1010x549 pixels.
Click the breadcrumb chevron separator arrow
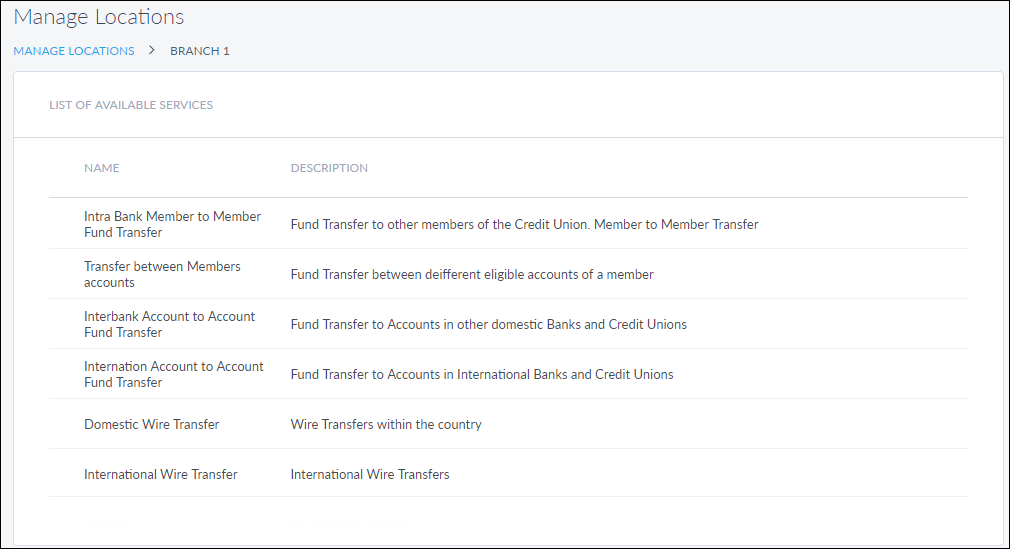152,50
